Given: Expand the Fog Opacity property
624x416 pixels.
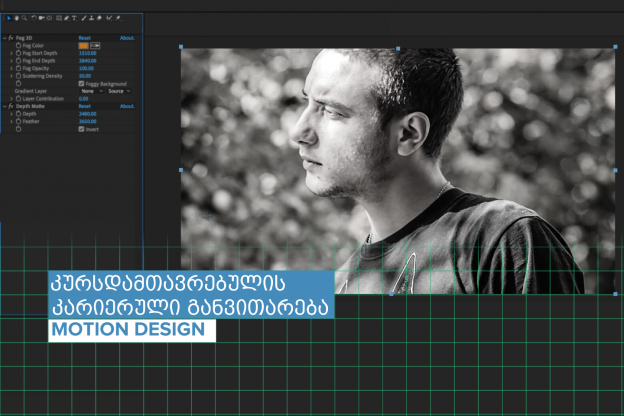Looking at the screenshot, I should 12,68.
